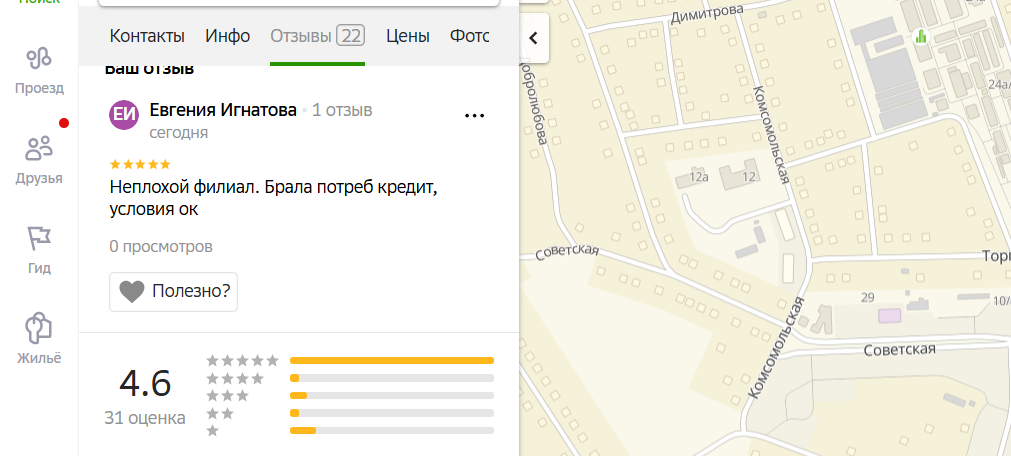Click the сегодня date label
1011x456 pixels.
point(179,133)
